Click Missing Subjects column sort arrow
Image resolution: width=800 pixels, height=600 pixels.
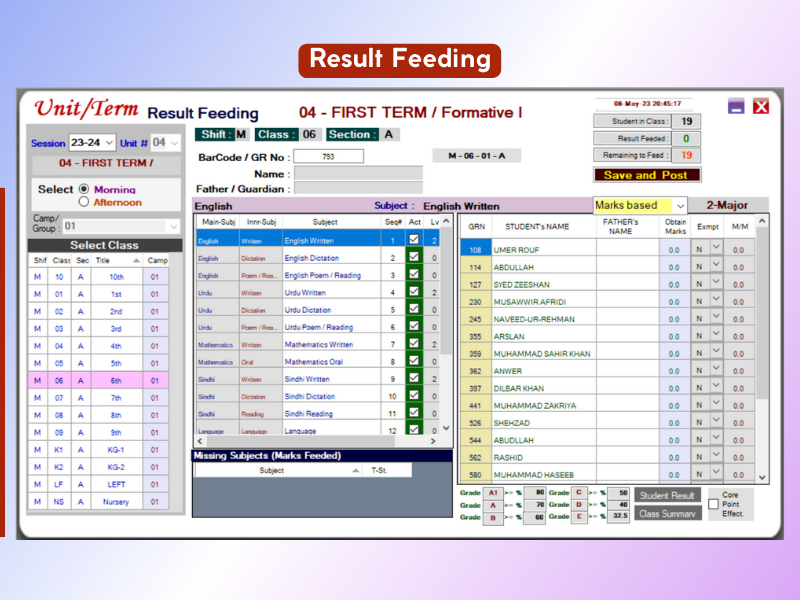(x=355, y=470)
